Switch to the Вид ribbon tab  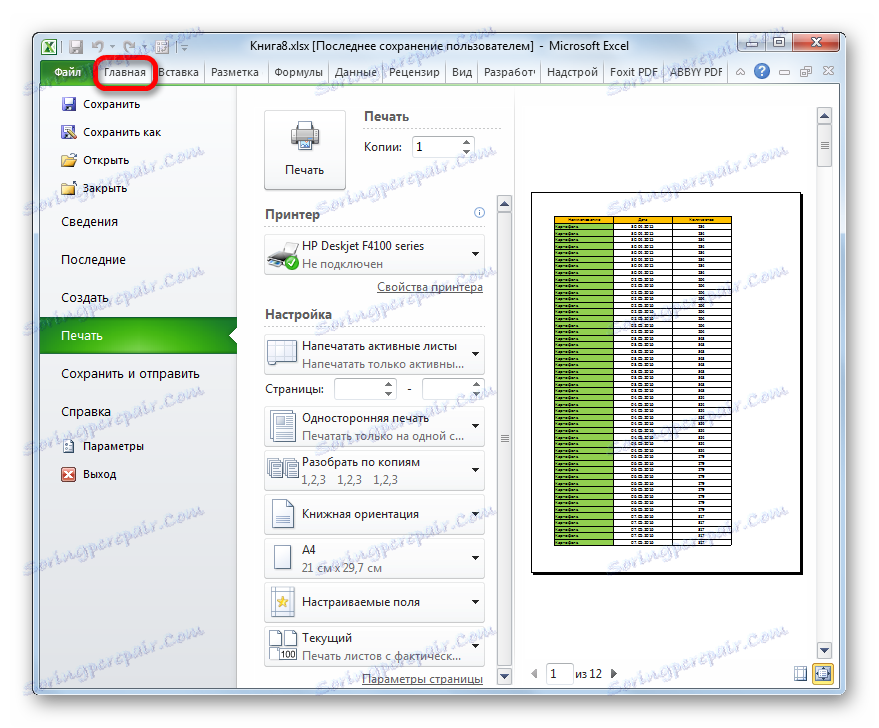pos(462,72)
